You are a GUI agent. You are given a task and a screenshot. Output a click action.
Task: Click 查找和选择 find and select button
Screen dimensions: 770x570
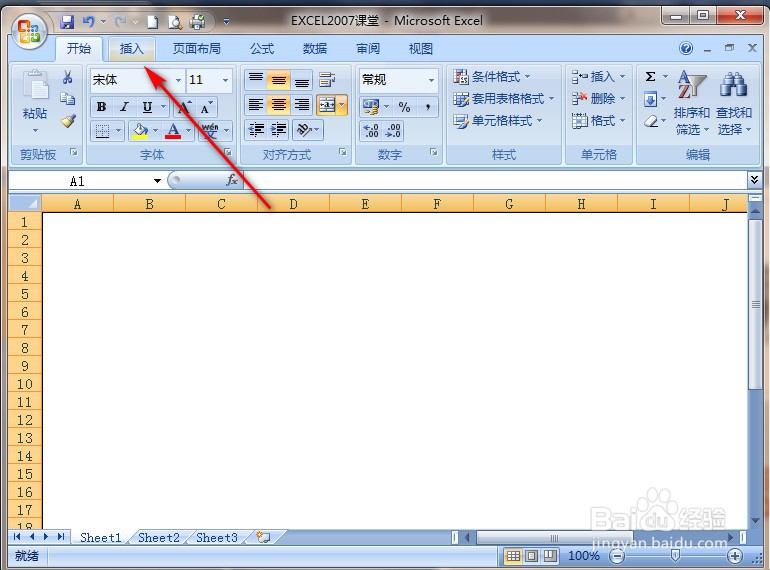pos(734,103)
